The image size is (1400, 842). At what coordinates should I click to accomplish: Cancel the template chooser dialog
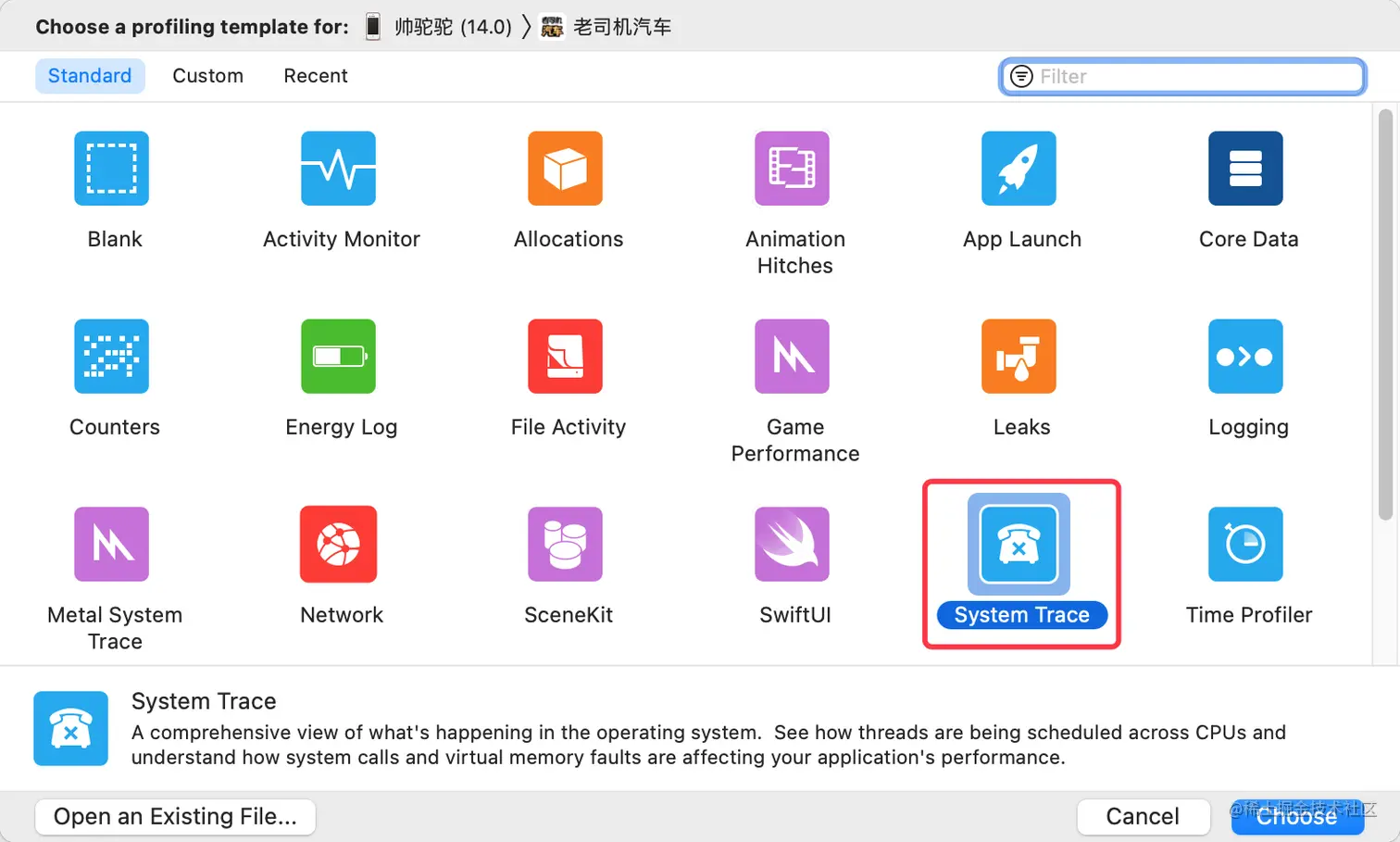pos(1143,816)
